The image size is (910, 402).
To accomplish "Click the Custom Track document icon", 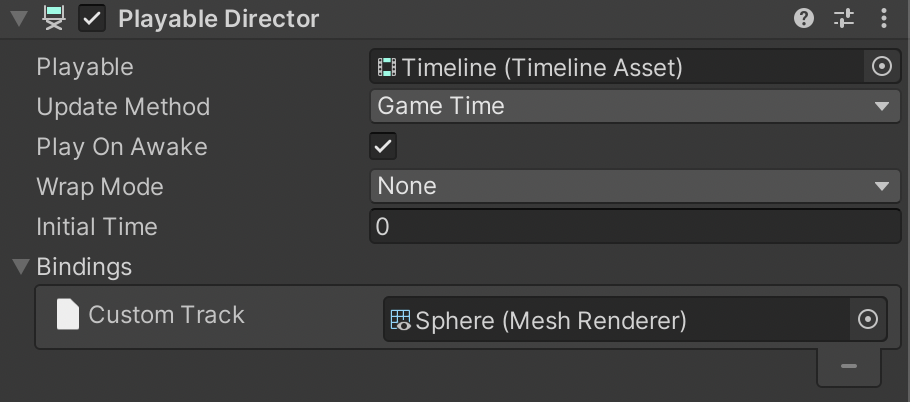I will point(67,314).
